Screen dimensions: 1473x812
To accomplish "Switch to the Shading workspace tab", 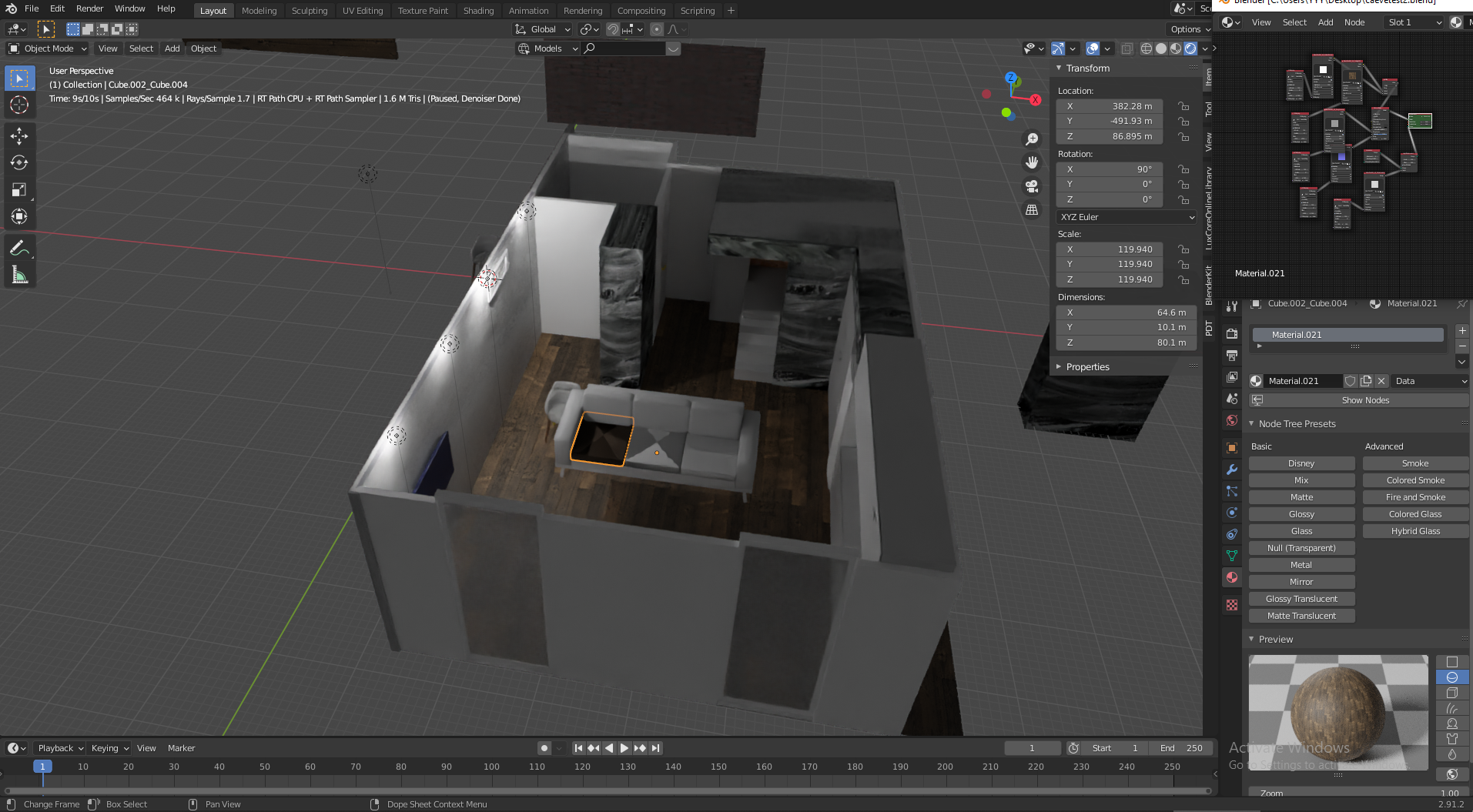I will tap(478, 11).
